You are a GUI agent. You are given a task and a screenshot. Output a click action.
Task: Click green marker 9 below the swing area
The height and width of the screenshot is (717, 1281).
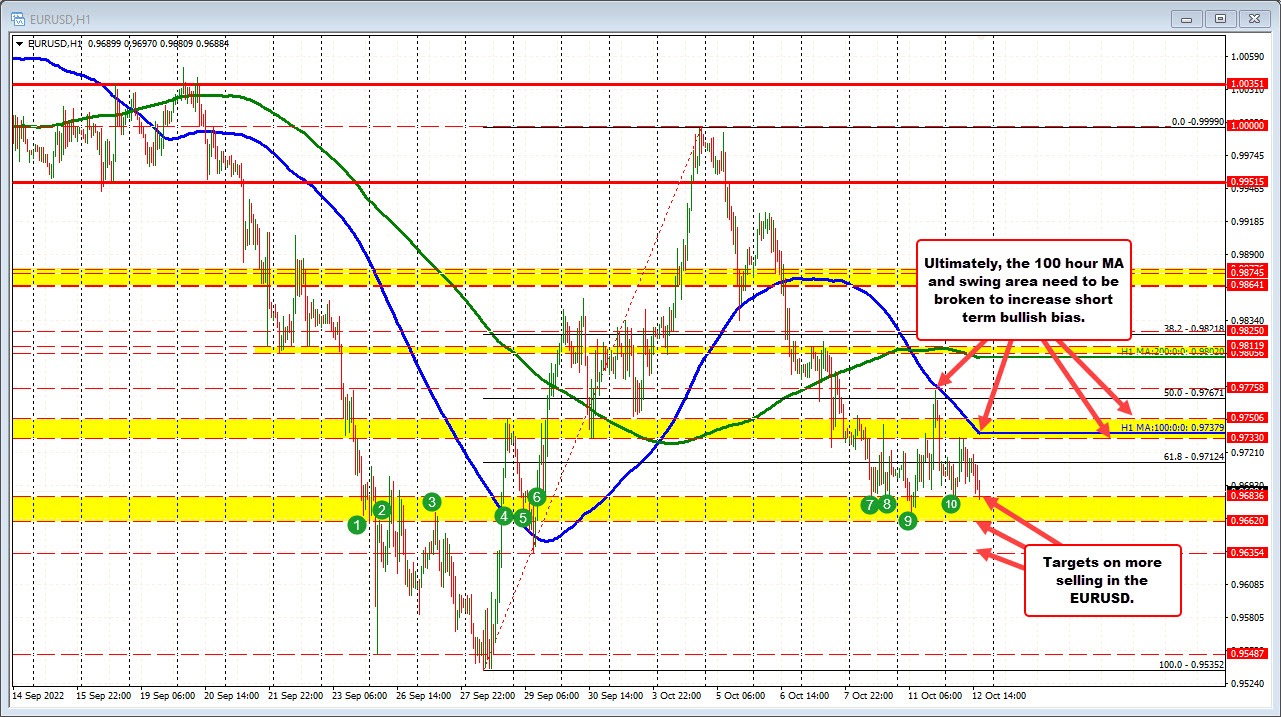tap(908, 521)
